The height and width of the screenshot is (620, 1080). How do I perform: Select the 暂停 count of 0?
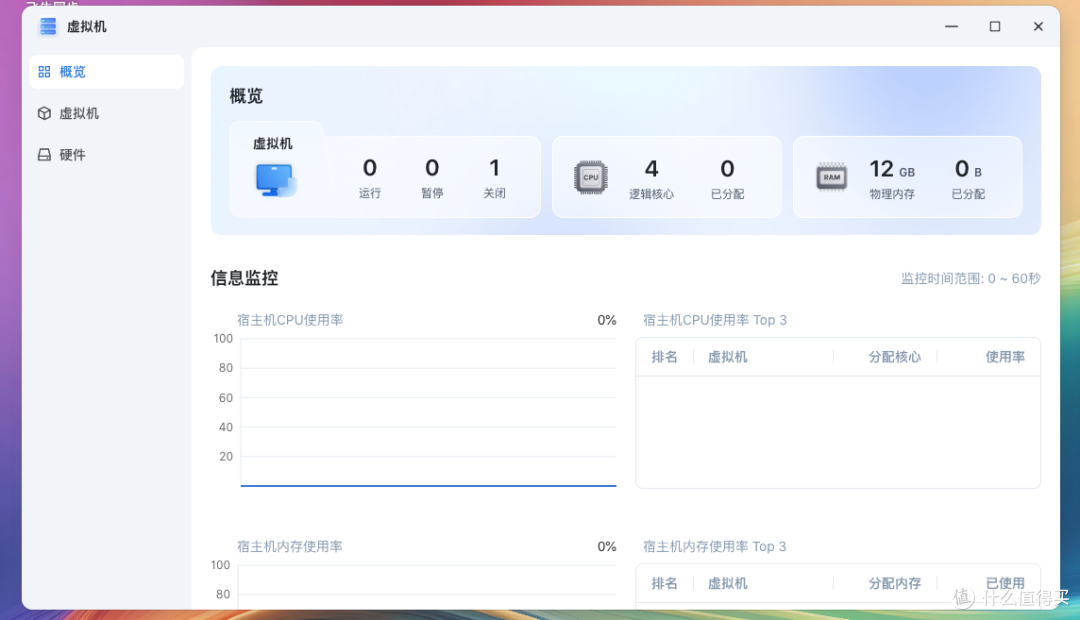432,168
